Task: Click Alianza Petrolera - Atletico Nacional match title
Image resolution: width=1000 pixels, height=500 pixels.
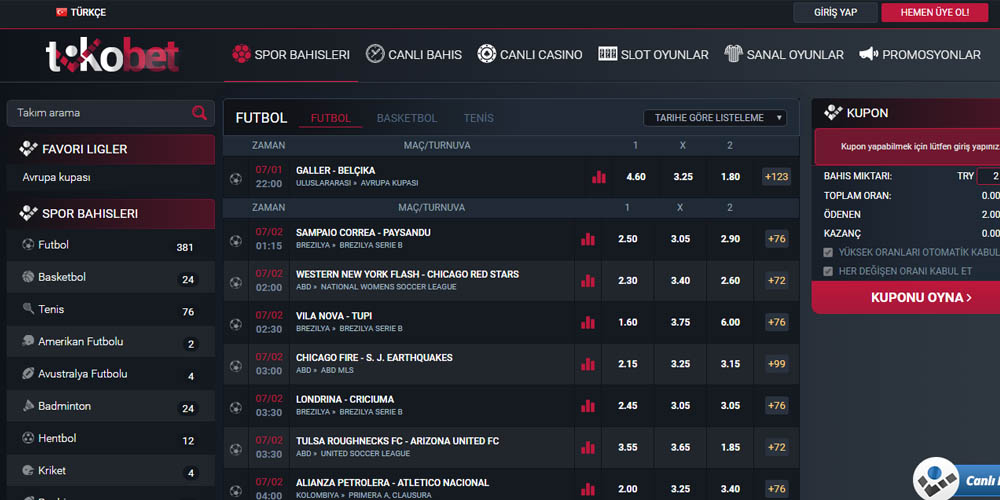Action: pos(392,483)
